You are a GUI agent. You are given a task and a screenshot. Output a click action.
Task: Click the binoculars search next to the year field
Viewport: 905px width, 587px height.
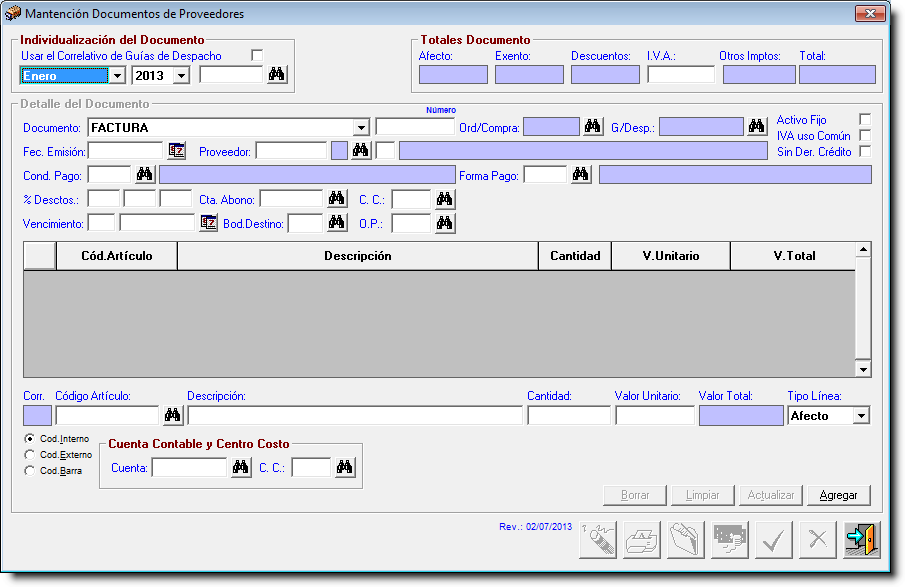point(277,74)
